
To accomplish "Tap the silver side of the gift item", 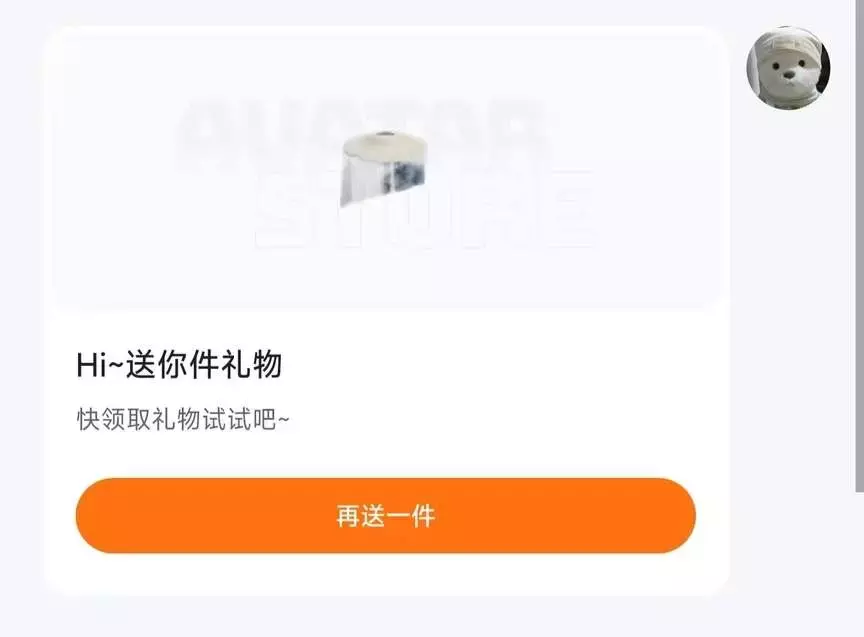I will pyautogui.click(x=383, y=179).
